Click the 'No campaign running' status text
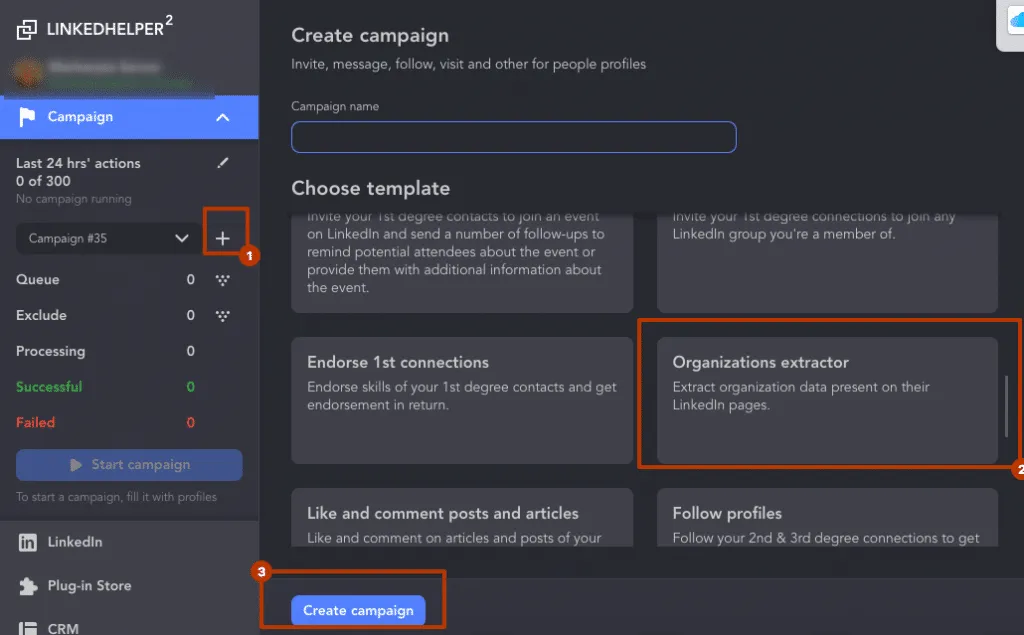1024x635 pixels. pos(74,199)
